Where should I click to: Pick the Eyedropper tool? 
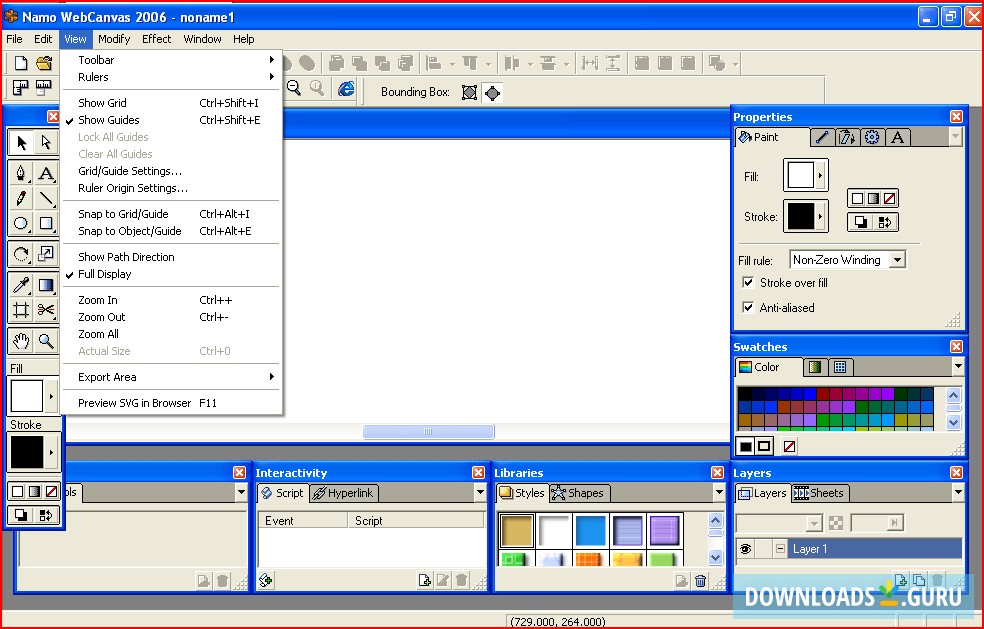click(x=21, y=286)
